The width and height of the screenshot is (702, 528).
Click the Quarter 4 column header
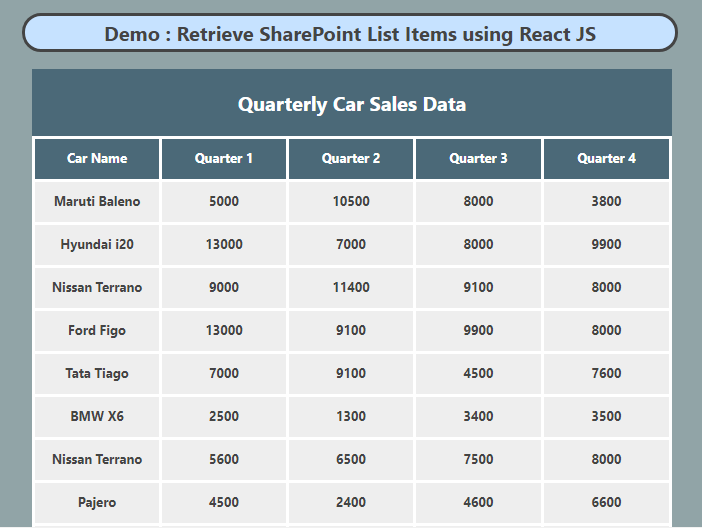pos(606,159)
